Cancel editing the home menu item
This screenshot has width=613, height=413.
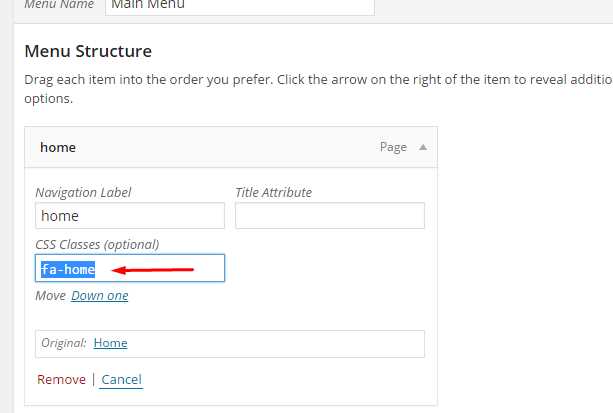[x=121, y=380]
